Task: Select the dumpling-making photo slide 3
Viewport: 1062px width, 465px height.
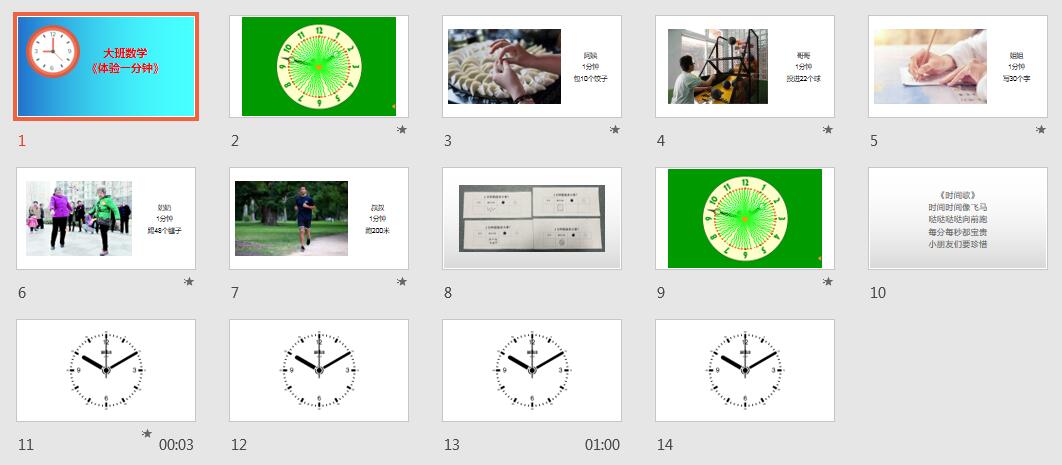Action: click(532, 66)
